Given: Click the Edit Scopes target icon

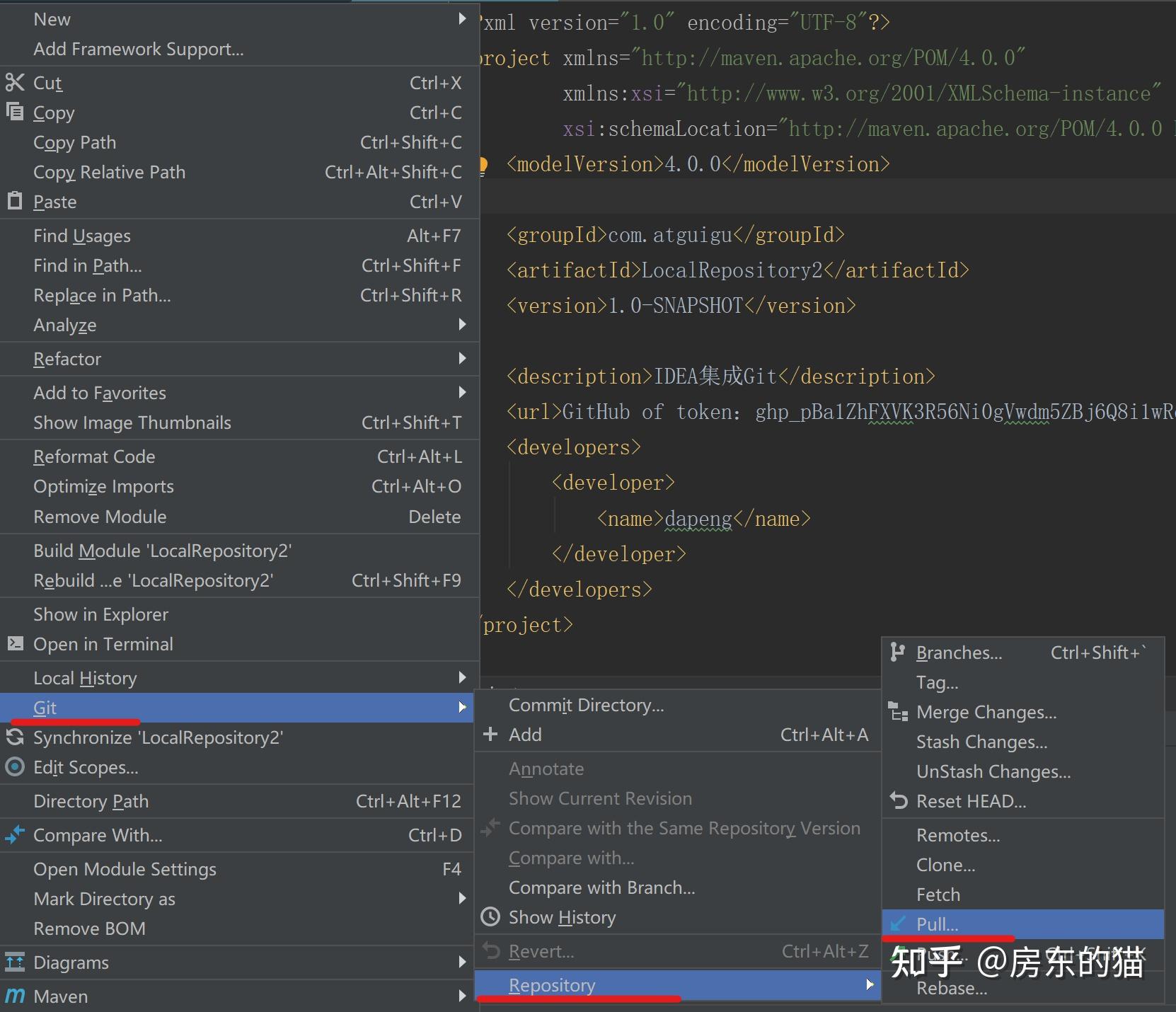Looking at the screenshot, I should [14, 766].
